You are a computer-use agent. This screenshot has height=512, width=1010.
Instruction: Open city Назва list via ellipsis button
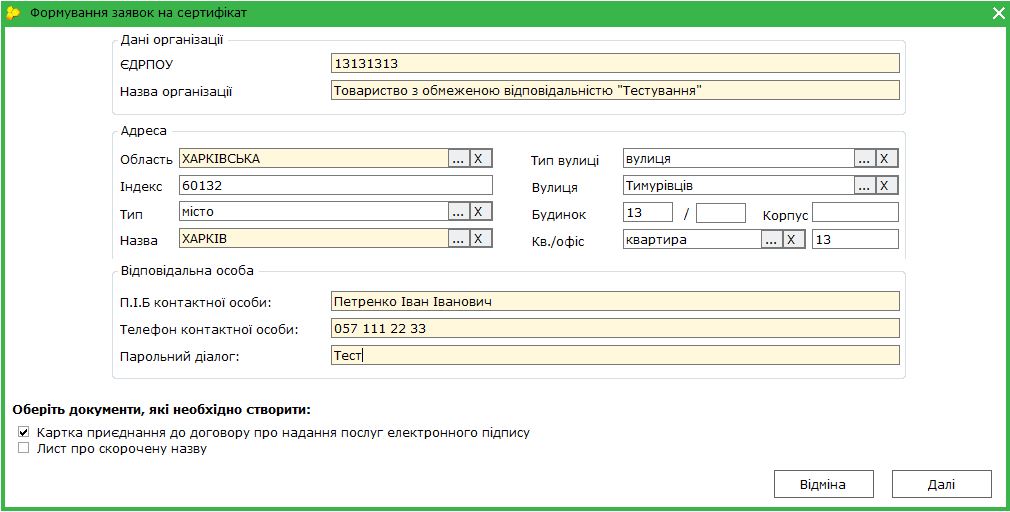click(x=458, y=238)
